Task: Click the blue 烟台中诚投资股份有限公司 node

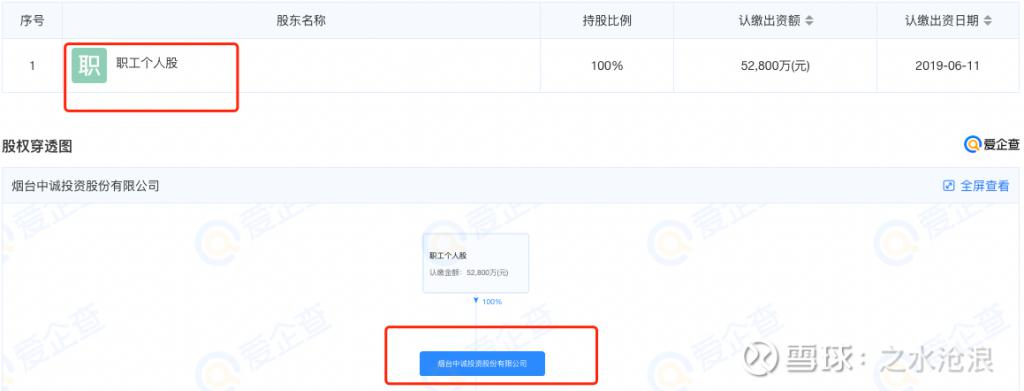Action: coord(482,364)
